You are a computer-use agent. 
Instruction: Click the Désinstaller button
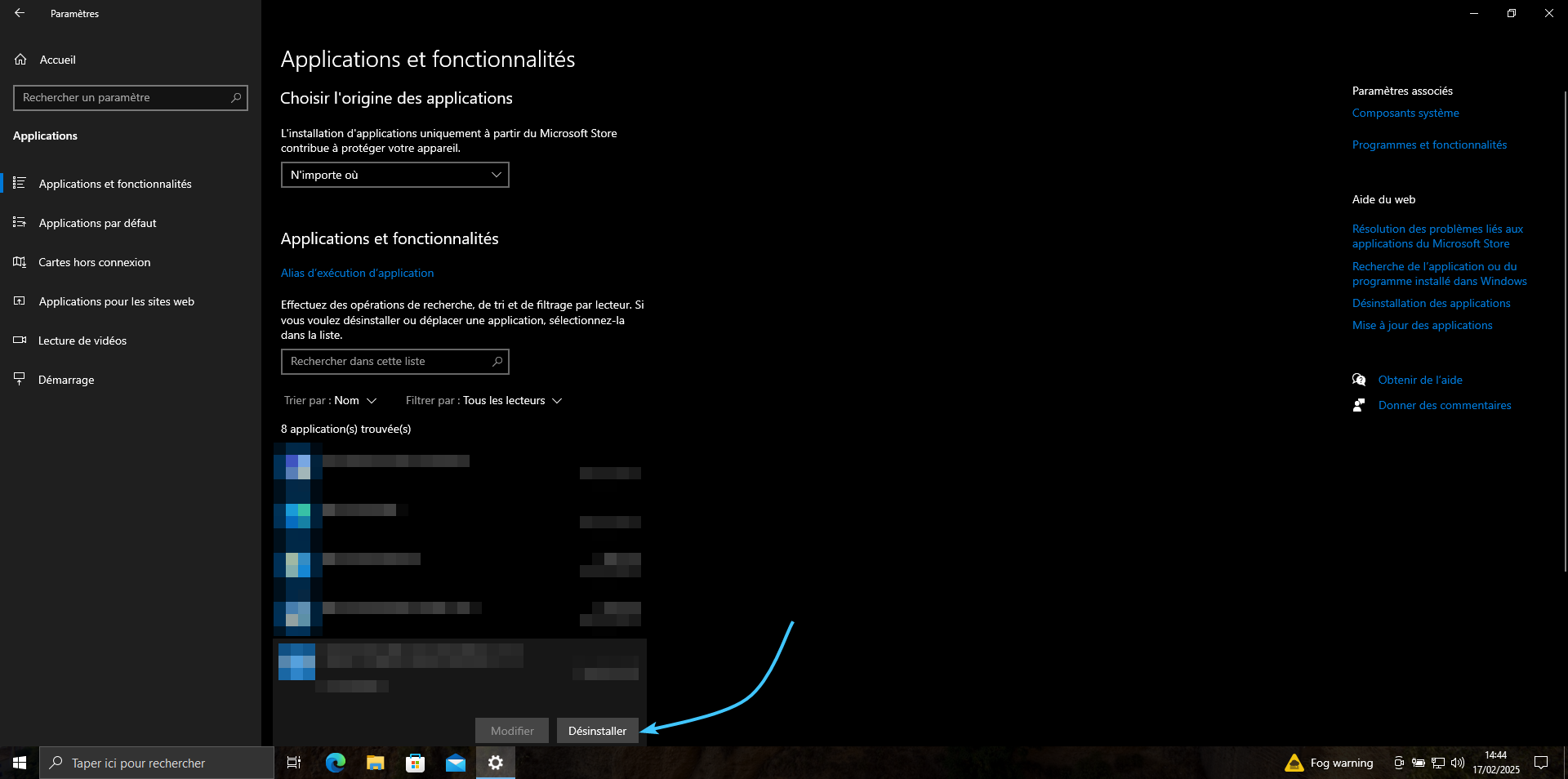597,731
